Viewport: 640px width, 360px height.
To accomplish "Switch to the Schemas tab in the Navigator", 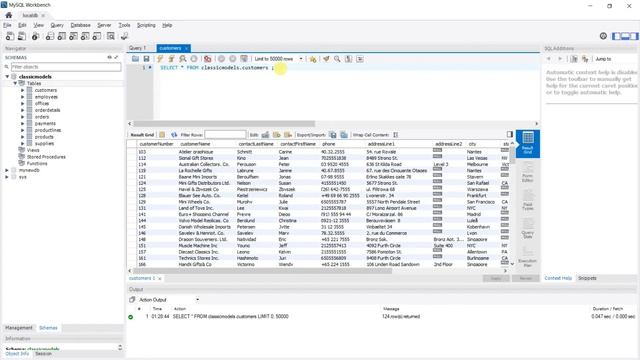I will pyautogui.click(x=48, y=328).
